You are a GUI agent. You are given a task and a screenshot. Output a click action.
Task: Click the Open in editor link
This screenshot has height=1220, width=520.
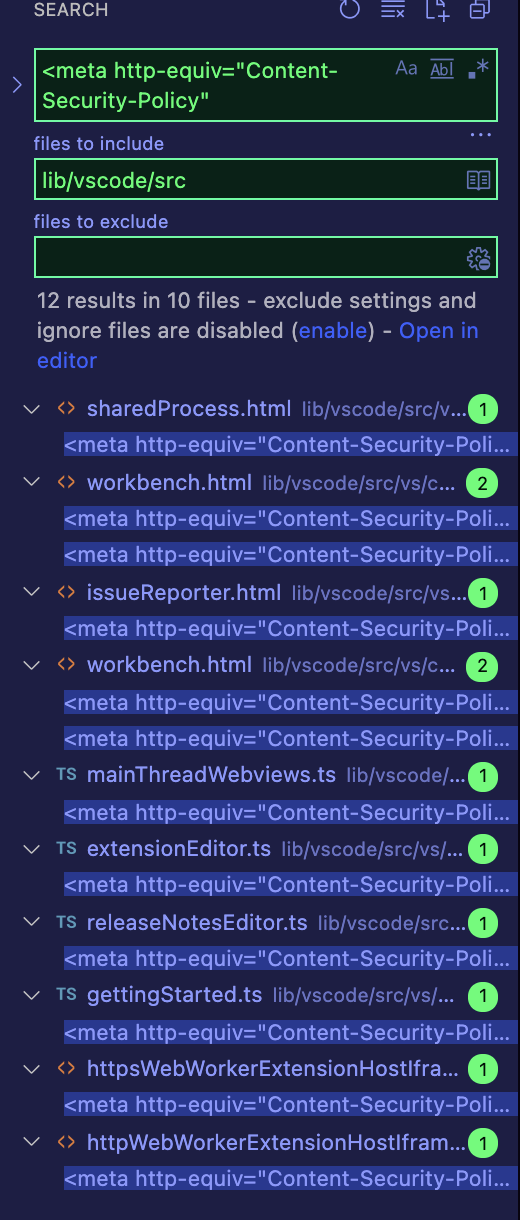coord(258,345)
